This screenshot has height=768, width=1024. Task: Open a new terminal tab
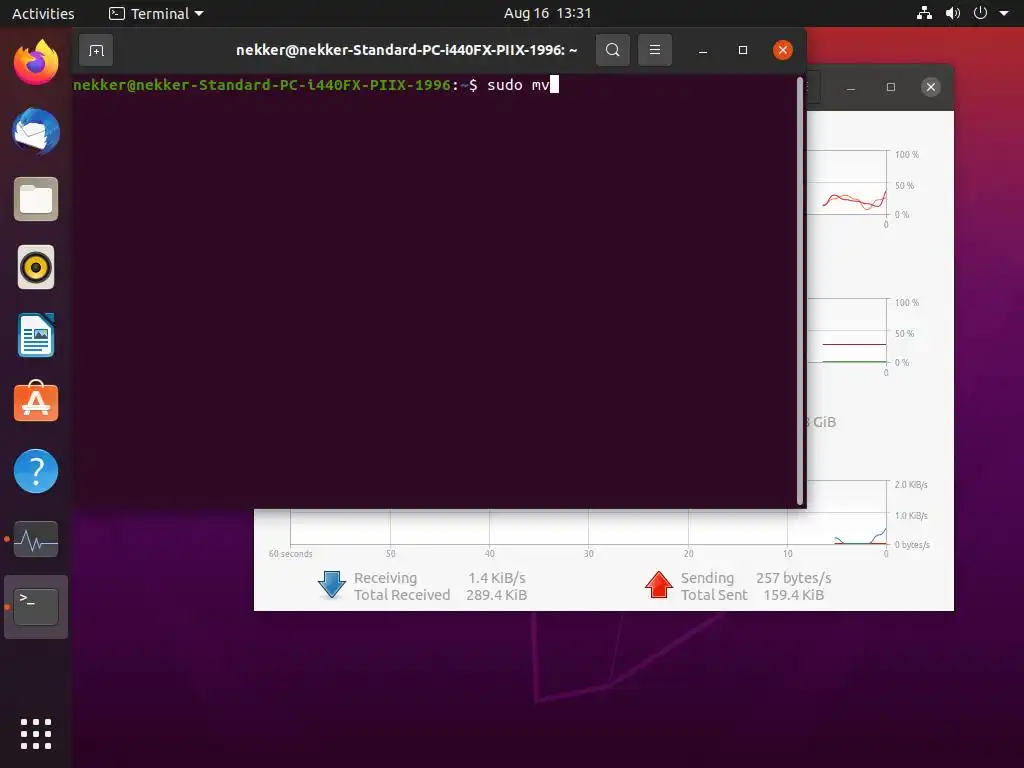tap(96, 50)
